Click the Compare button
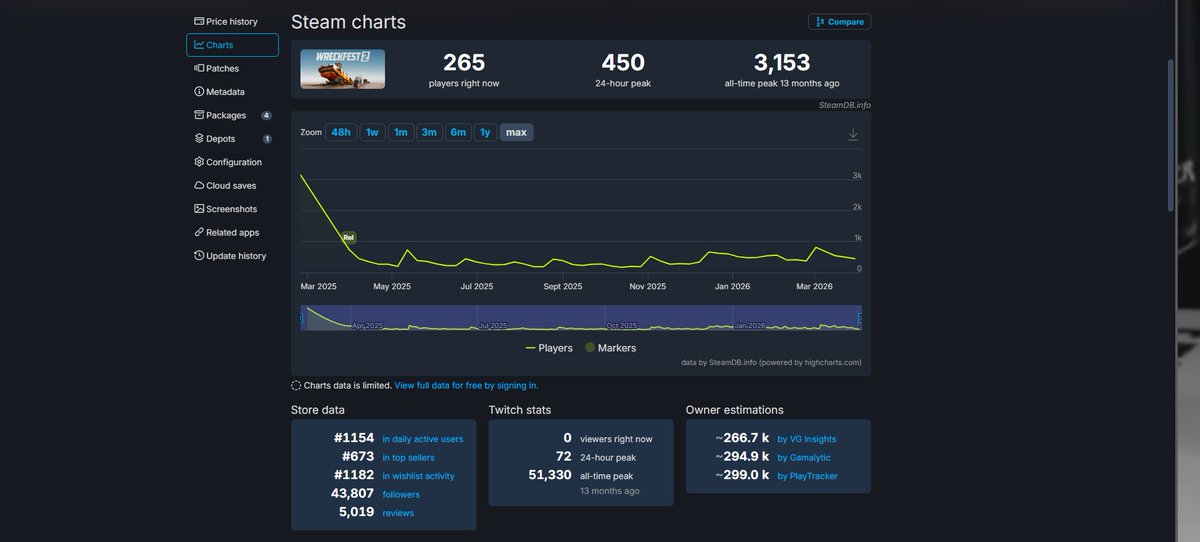The width and height of the screenshot is (1200, 542). [839, 22]
